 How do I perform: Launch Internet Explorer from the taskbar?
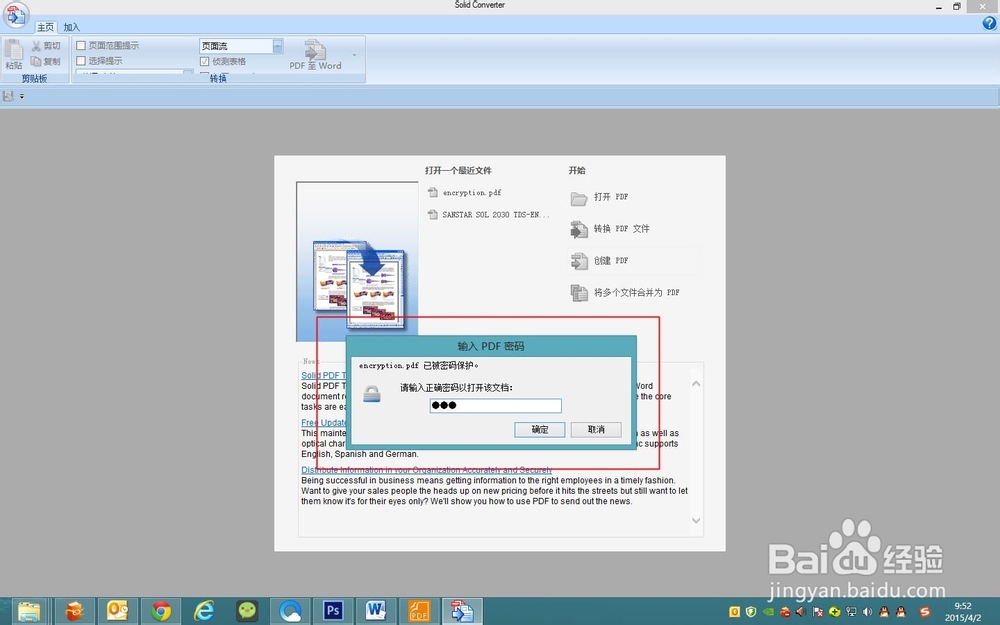click(x=204, y=611)
